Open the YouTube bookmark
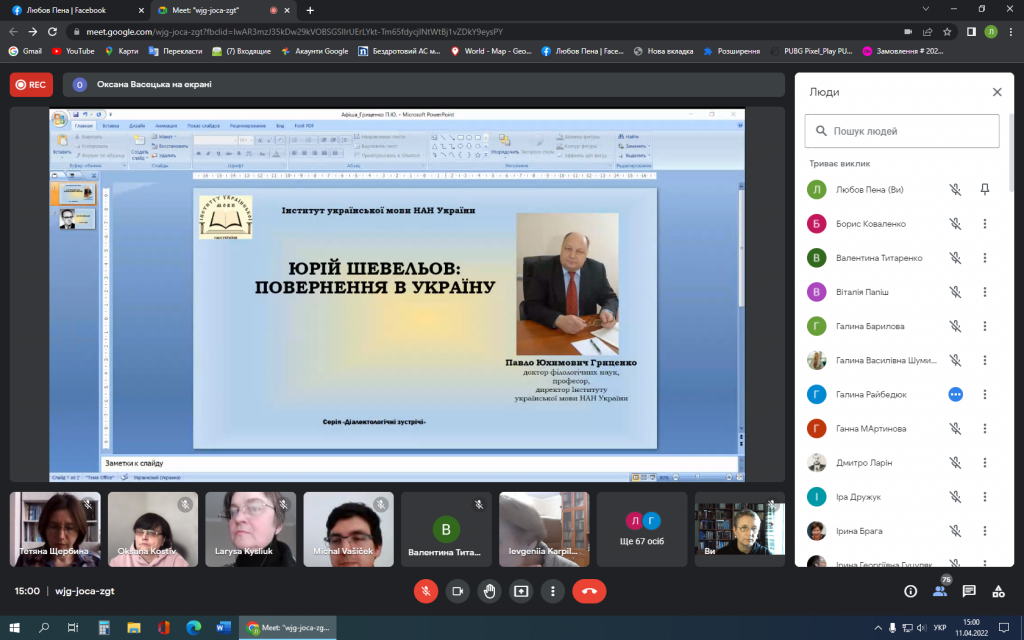 (x=73, y=51)
